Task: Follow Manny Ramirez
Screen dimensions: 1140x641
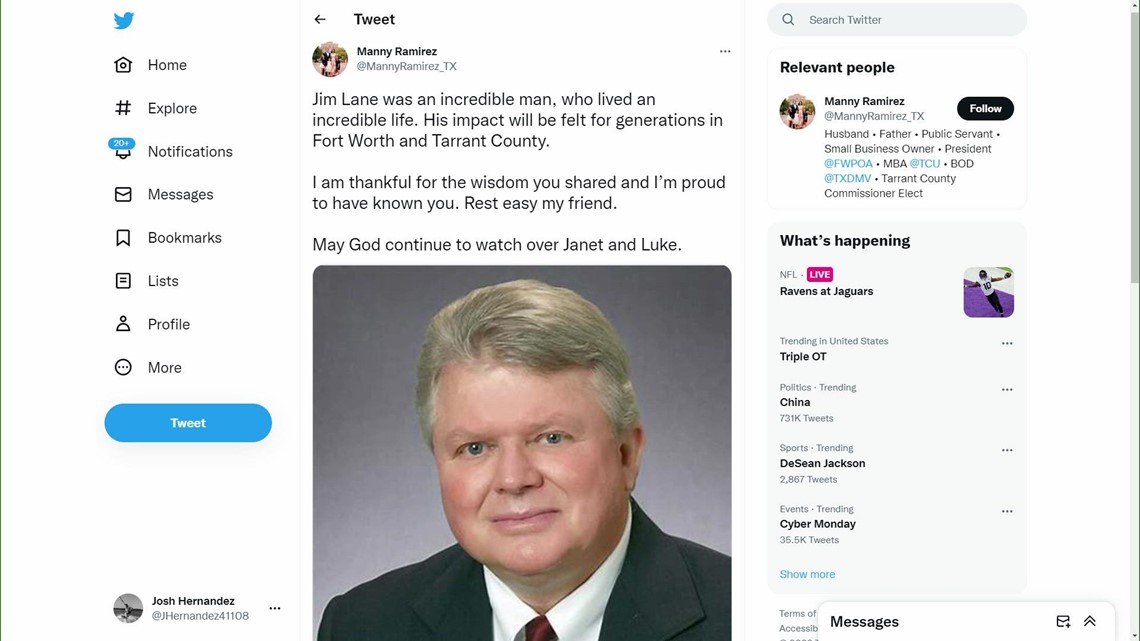Action: tap(985, 108)
